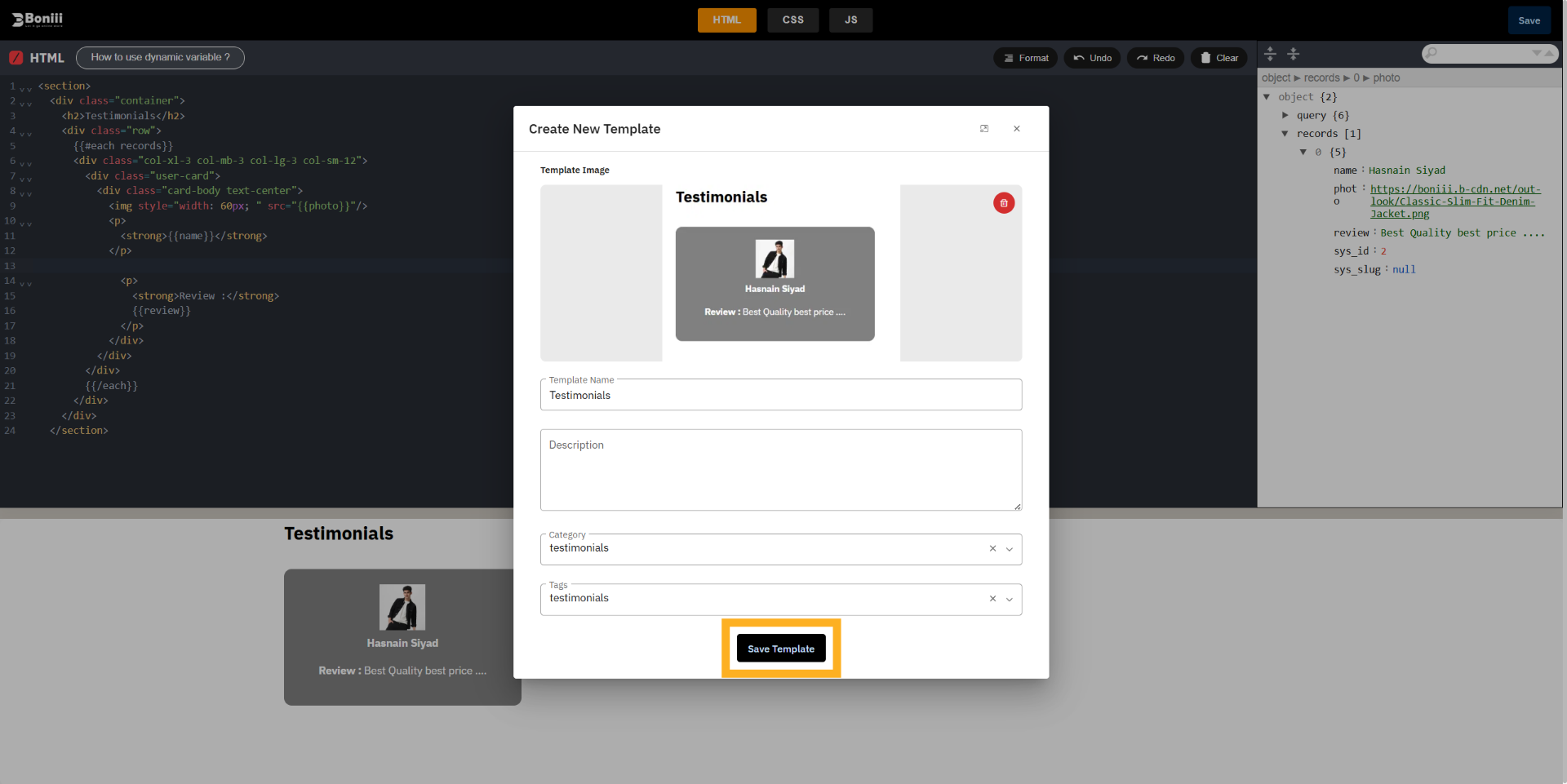Collapse the root object node in JSON tree
This screenshot has height=784, width=1567.
[x=1267, y=97]
